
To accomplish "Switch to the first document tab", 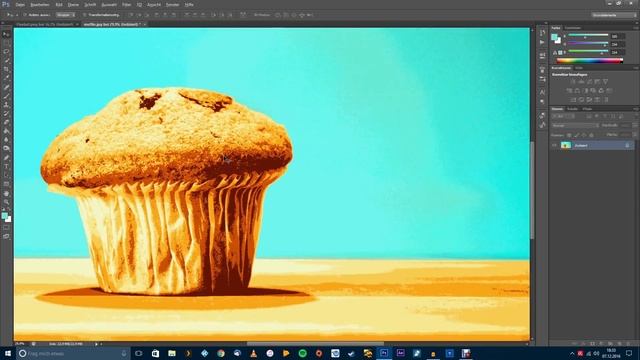I will 45,24.
